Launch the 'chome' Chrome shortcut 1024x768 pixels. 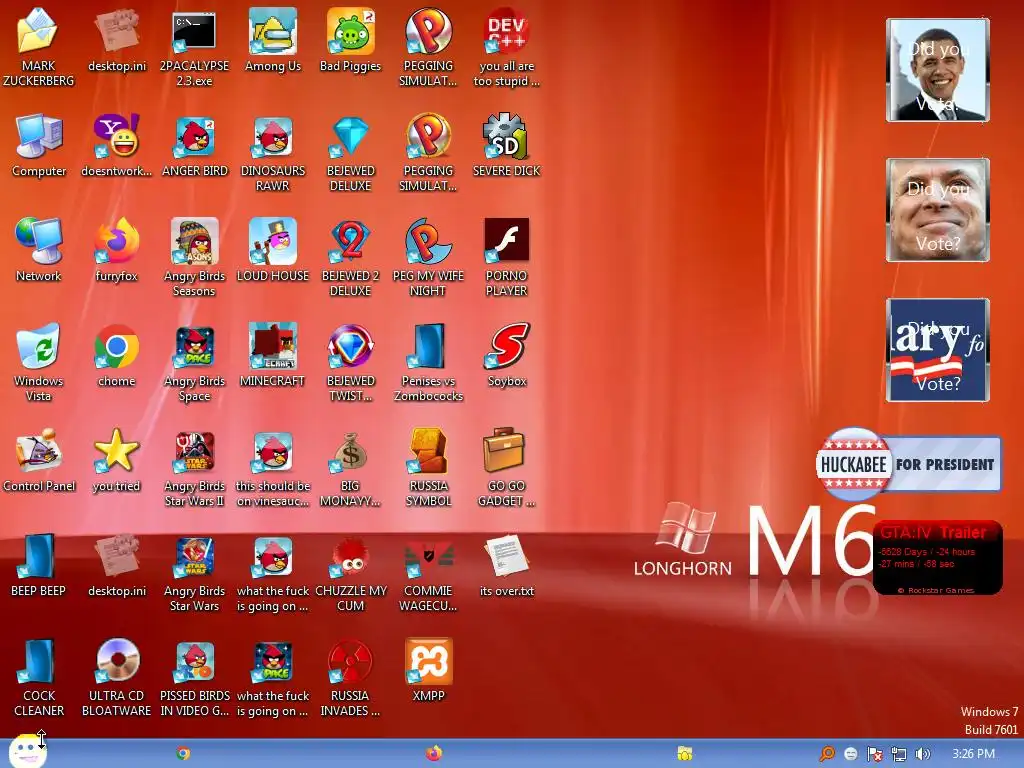click(116, 346)
